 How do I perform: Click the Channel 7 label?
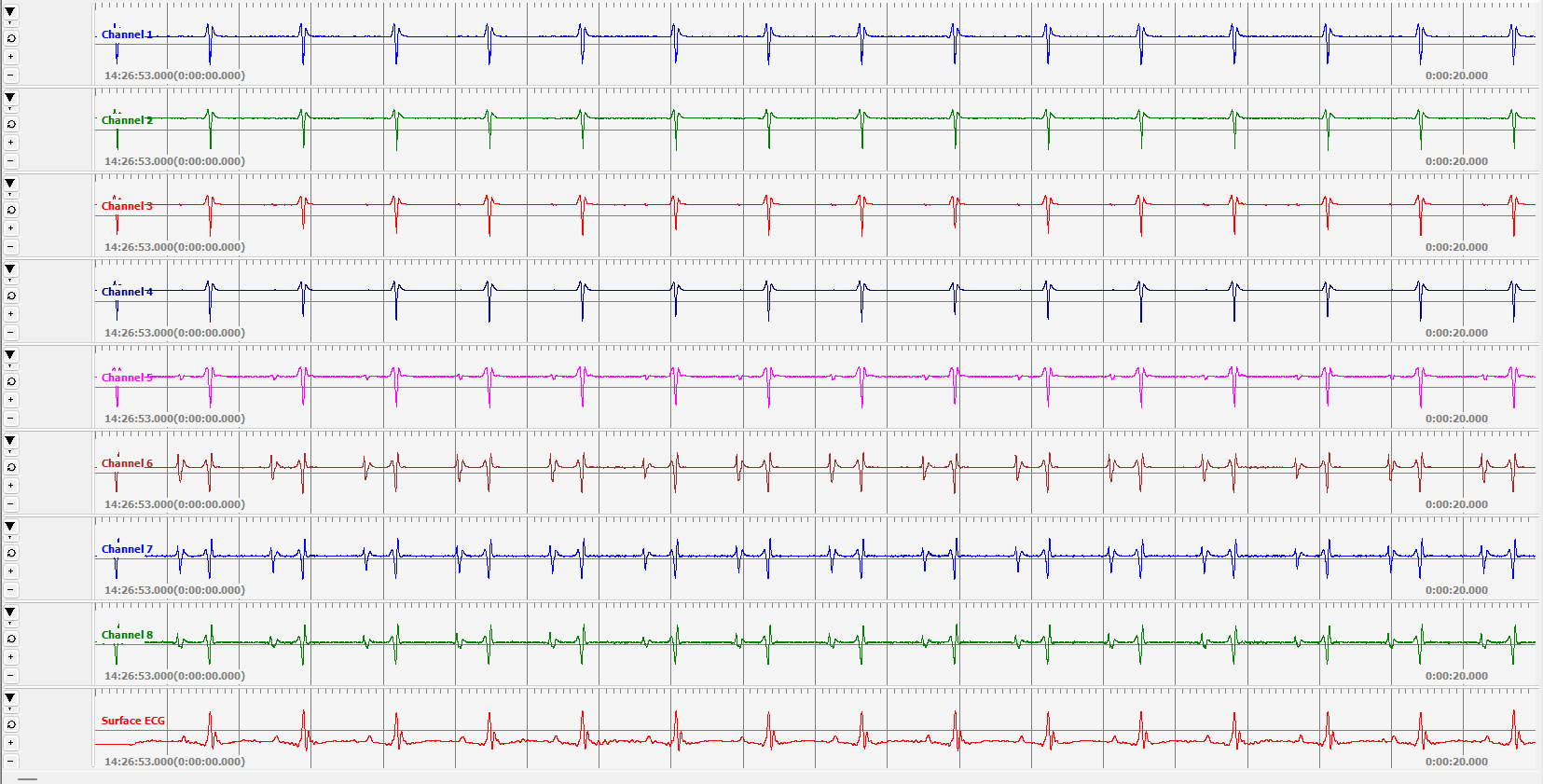[127, 549]
